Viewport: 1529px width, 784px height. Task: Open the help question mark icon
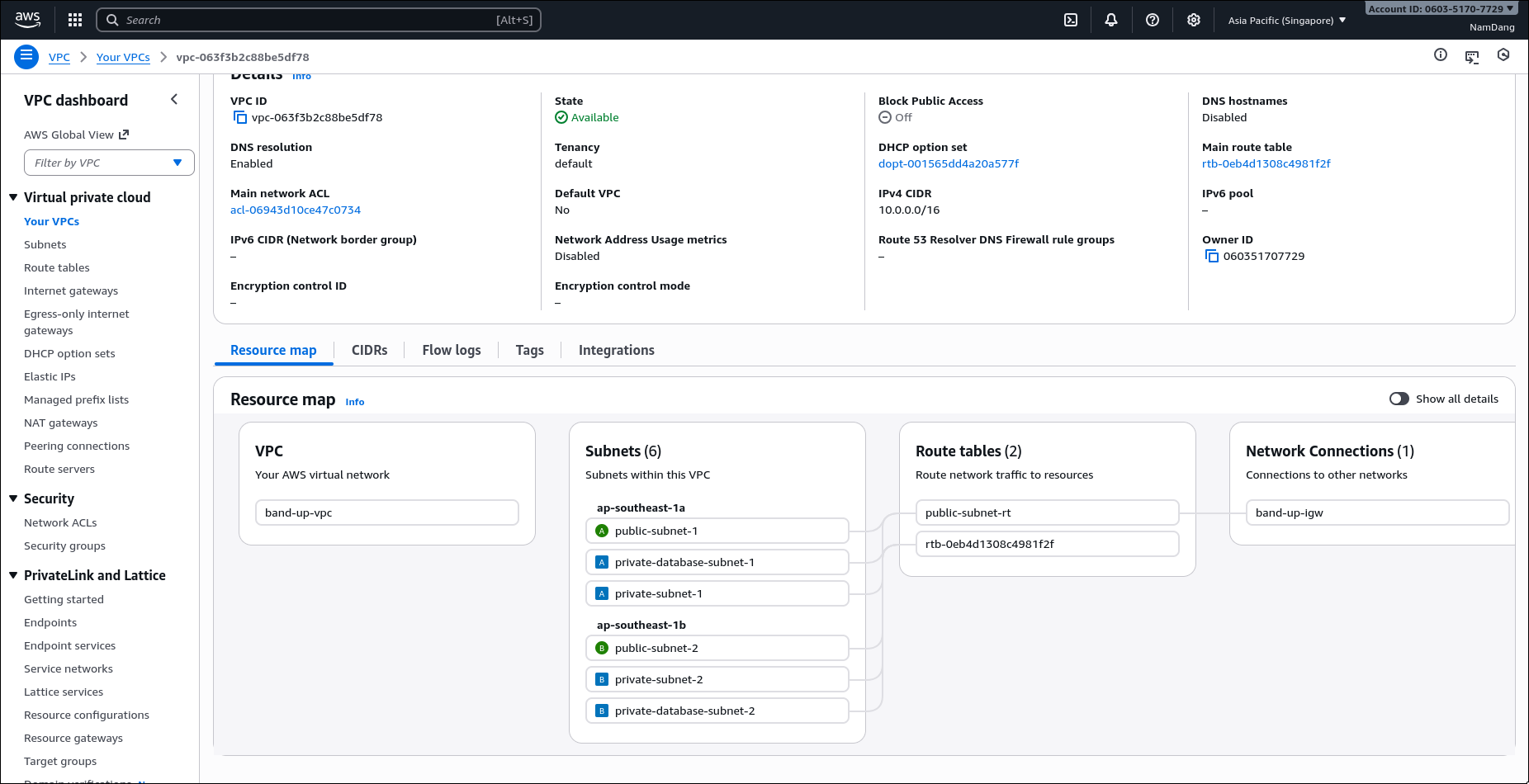click(1153, 20)
